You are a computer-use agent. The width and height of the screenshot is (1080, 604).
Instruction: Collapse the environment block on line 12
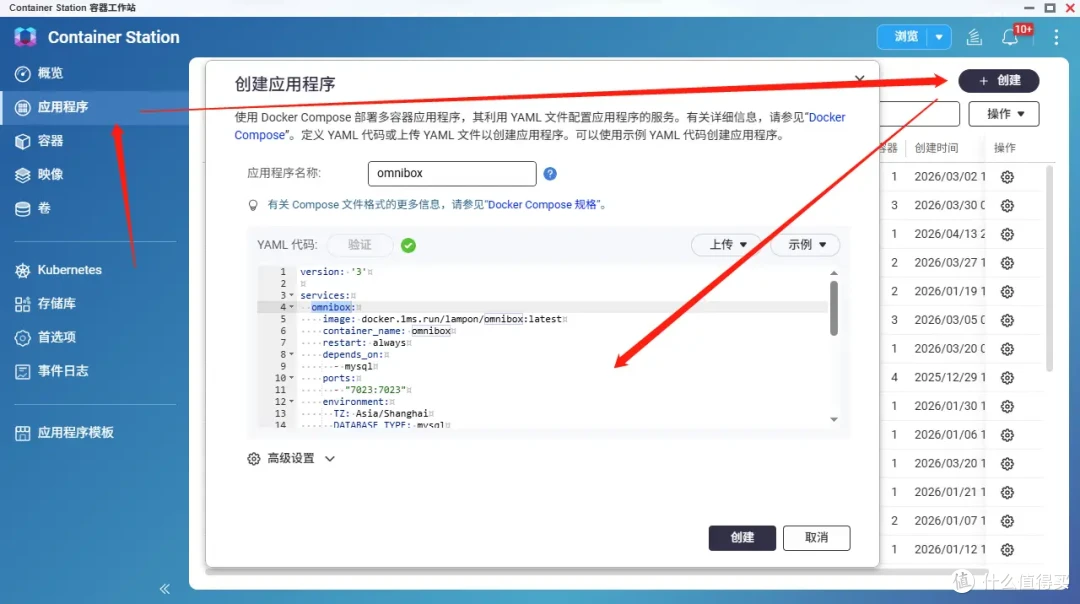(291, 402)
